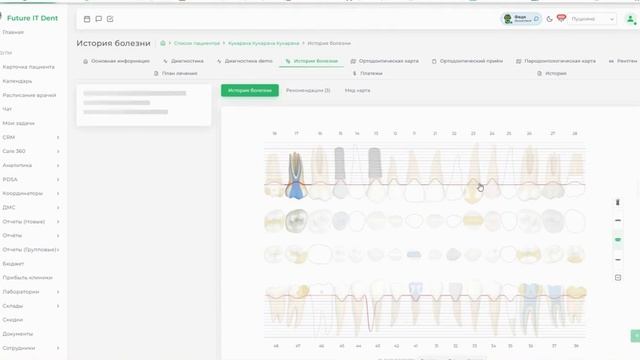Expand the CRM sidebar section

click(31, 138)
